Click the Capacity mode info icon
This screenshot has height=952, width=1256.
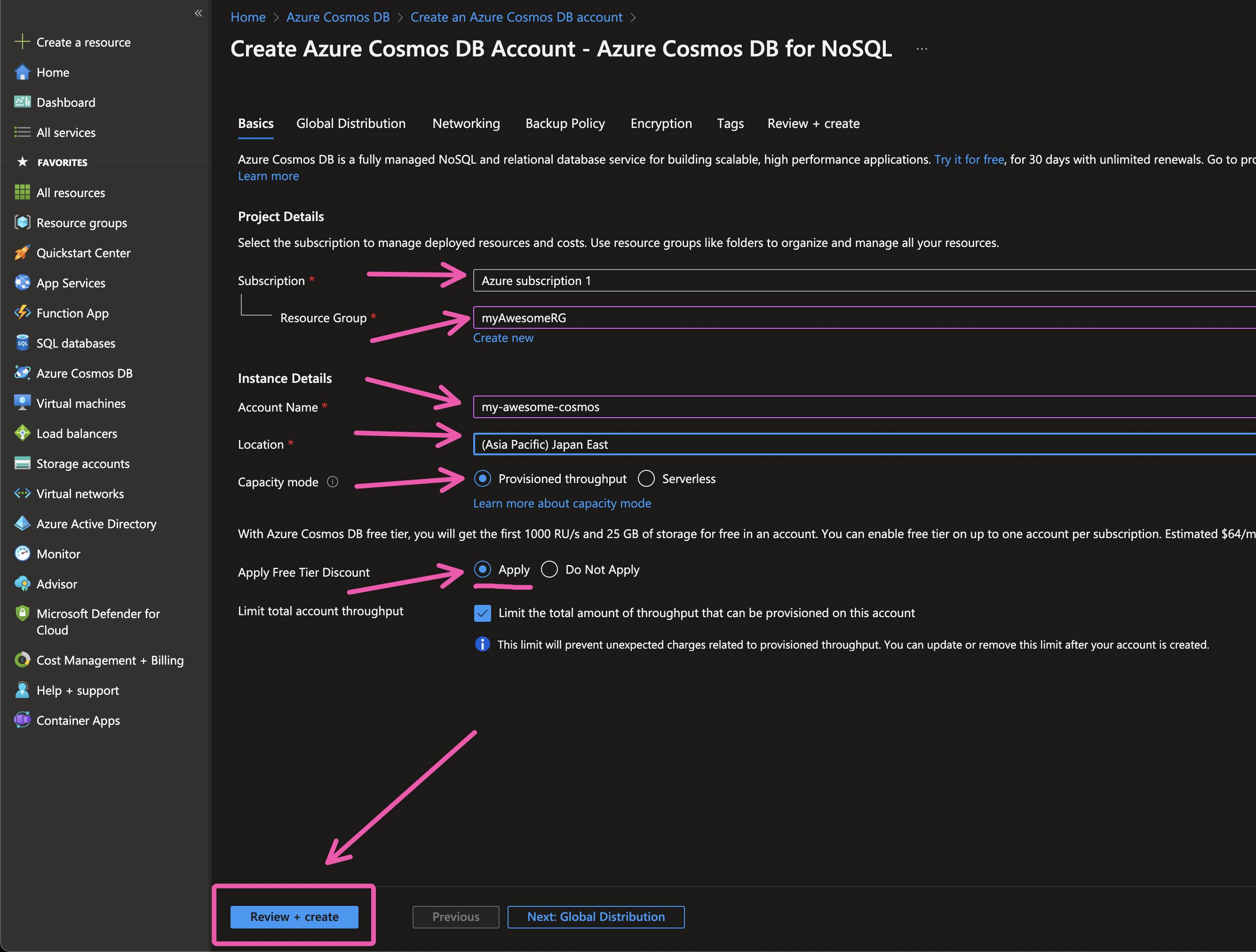pyautogui.click(x=333, y=482)
